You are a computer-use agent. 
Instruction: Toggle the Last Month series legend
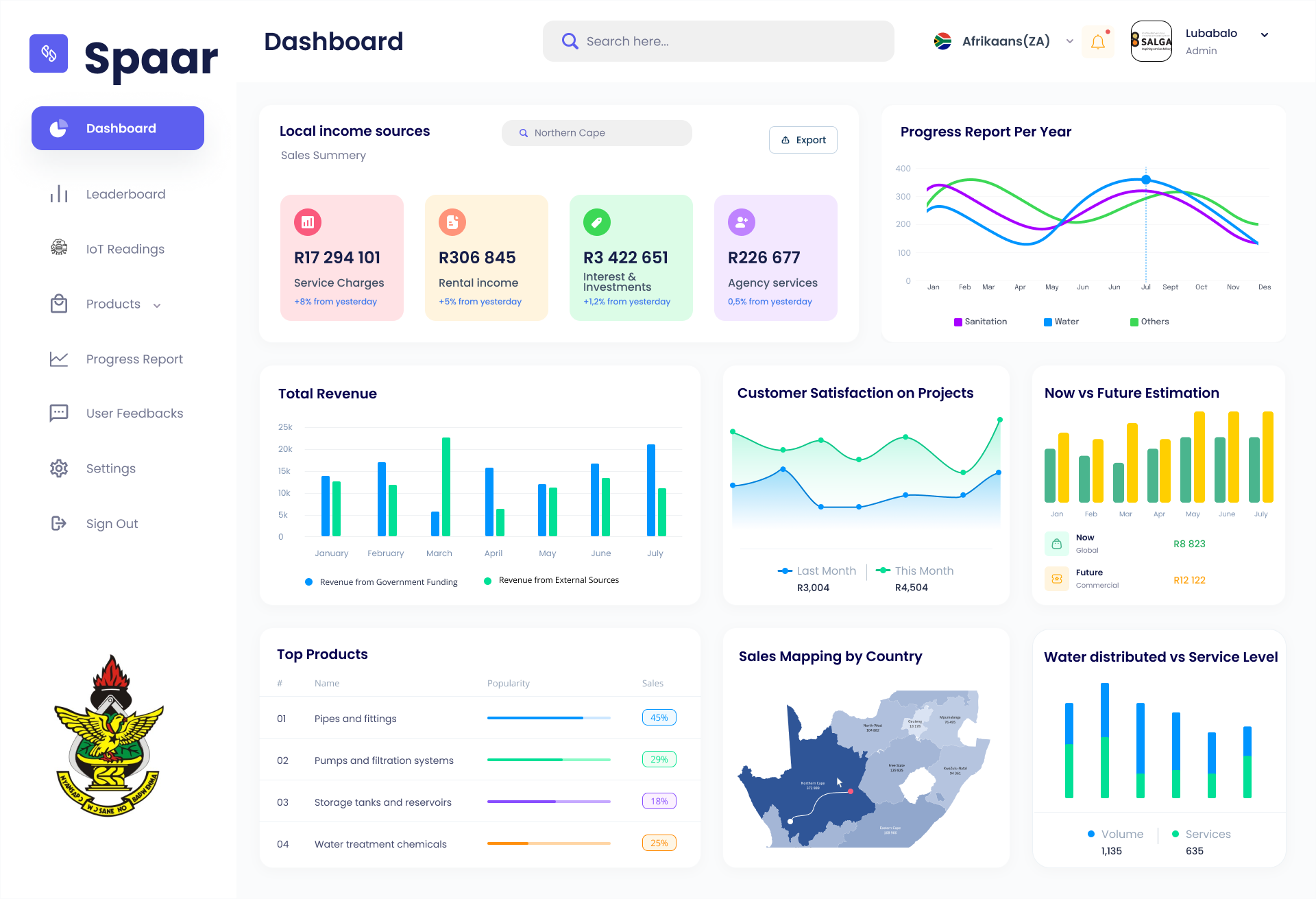point(817,571)
